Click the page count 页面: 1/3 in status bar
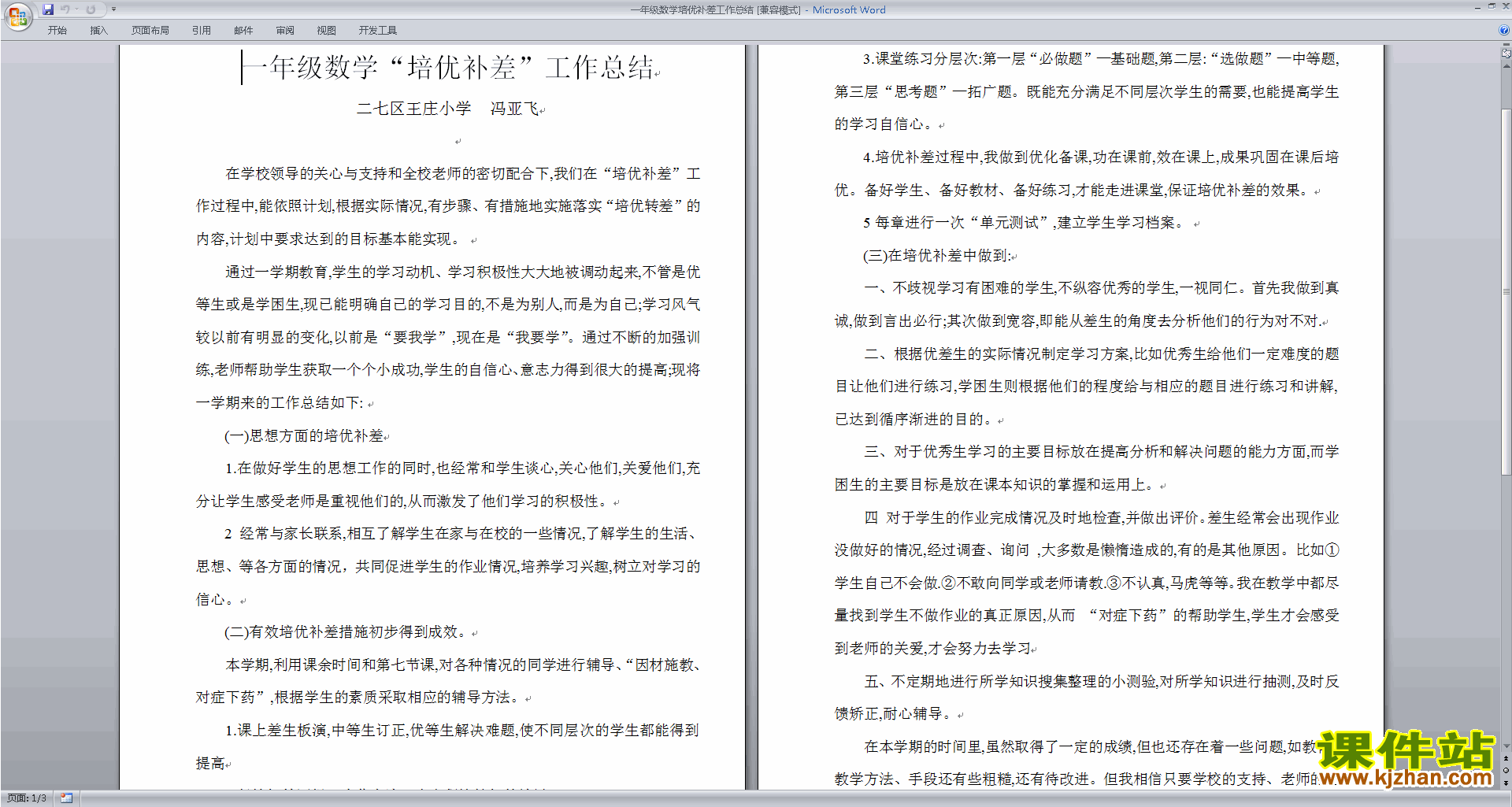1512x807 pixels. click(x=27, y=798)
